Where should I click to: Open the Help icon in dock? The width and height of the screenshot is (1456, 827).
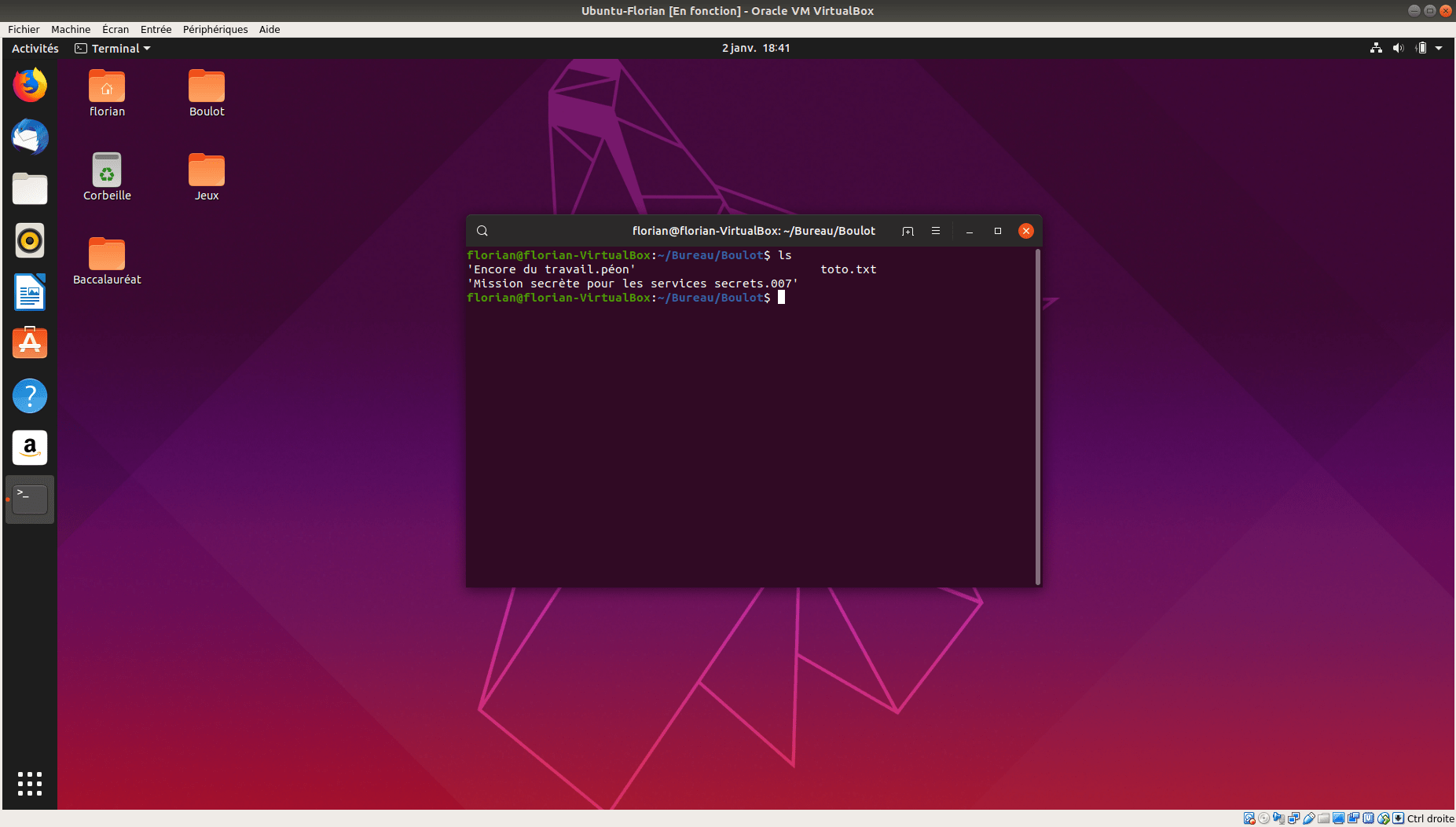(30, 396)
